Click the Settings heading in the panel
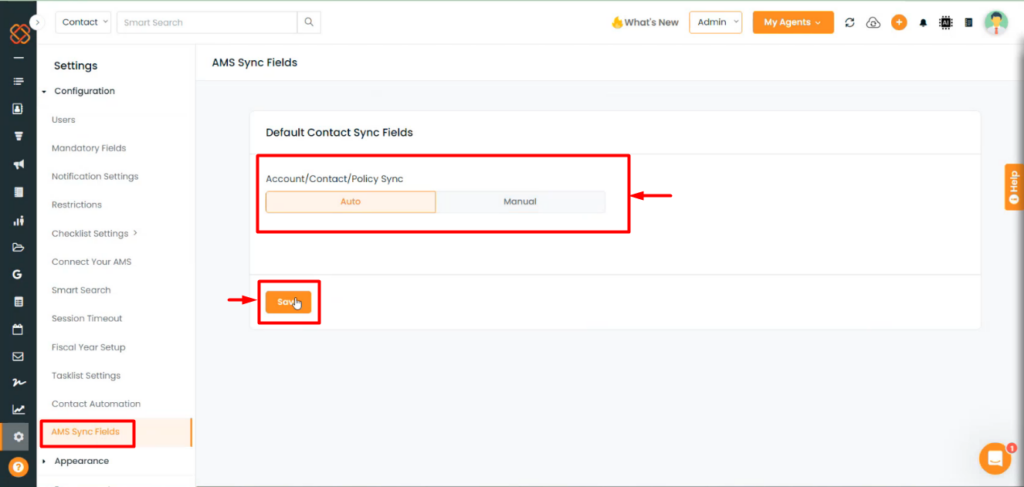Viewport: 1024px width, 487px height. pyautogui.click(x=76, y=66)
